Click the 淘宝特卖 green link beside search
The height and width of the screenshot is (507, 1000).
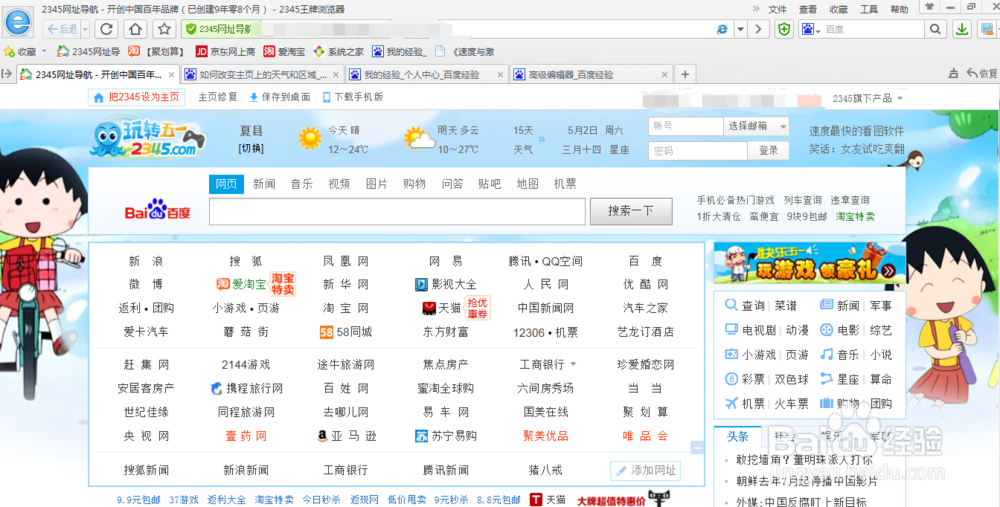point(855,217)
